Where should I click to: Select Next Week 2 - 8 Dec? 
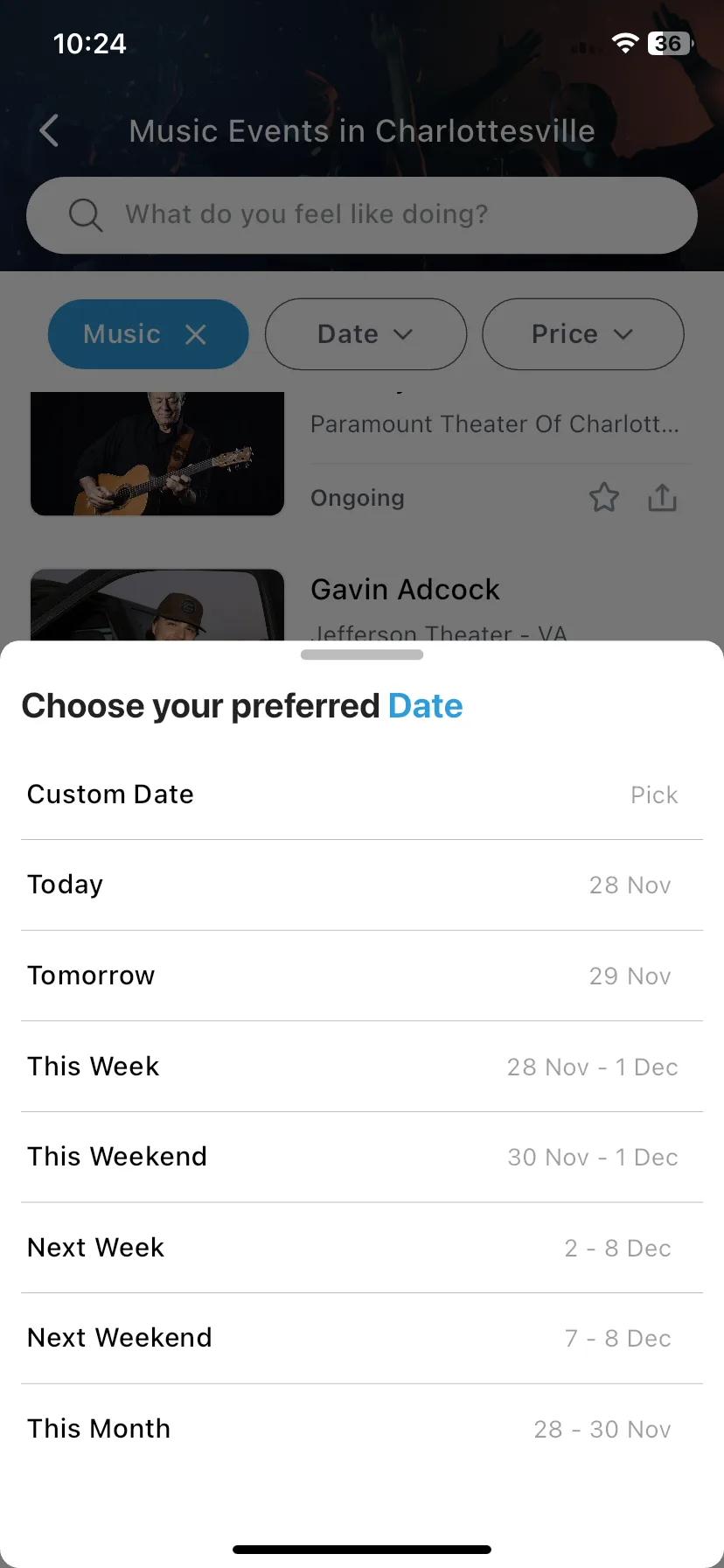(362, 1248)
